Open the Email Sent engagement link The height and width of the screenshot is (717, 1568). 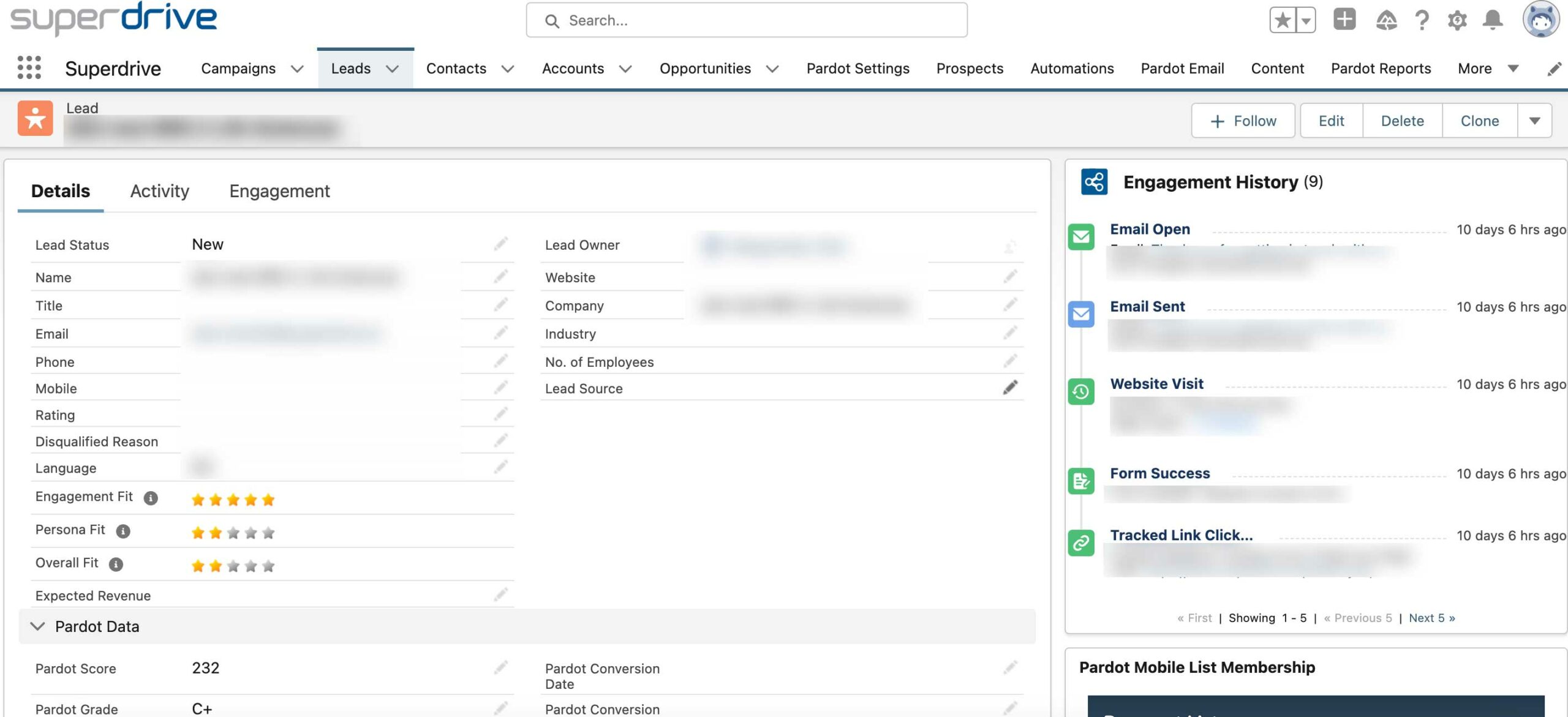pos(1147,307)
